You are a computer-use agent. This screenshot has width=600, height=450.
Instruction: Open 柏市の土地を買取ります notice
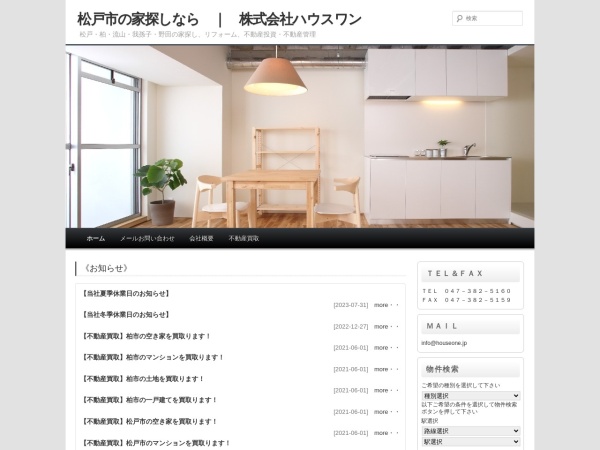(143, 379)
